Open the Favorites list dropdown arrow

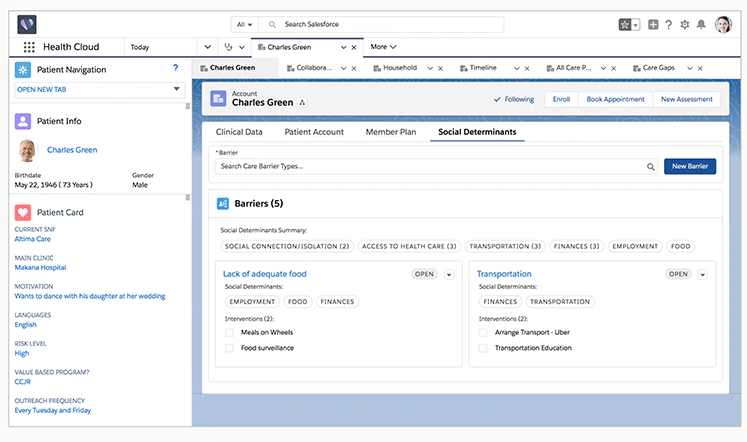click(636, 25)
